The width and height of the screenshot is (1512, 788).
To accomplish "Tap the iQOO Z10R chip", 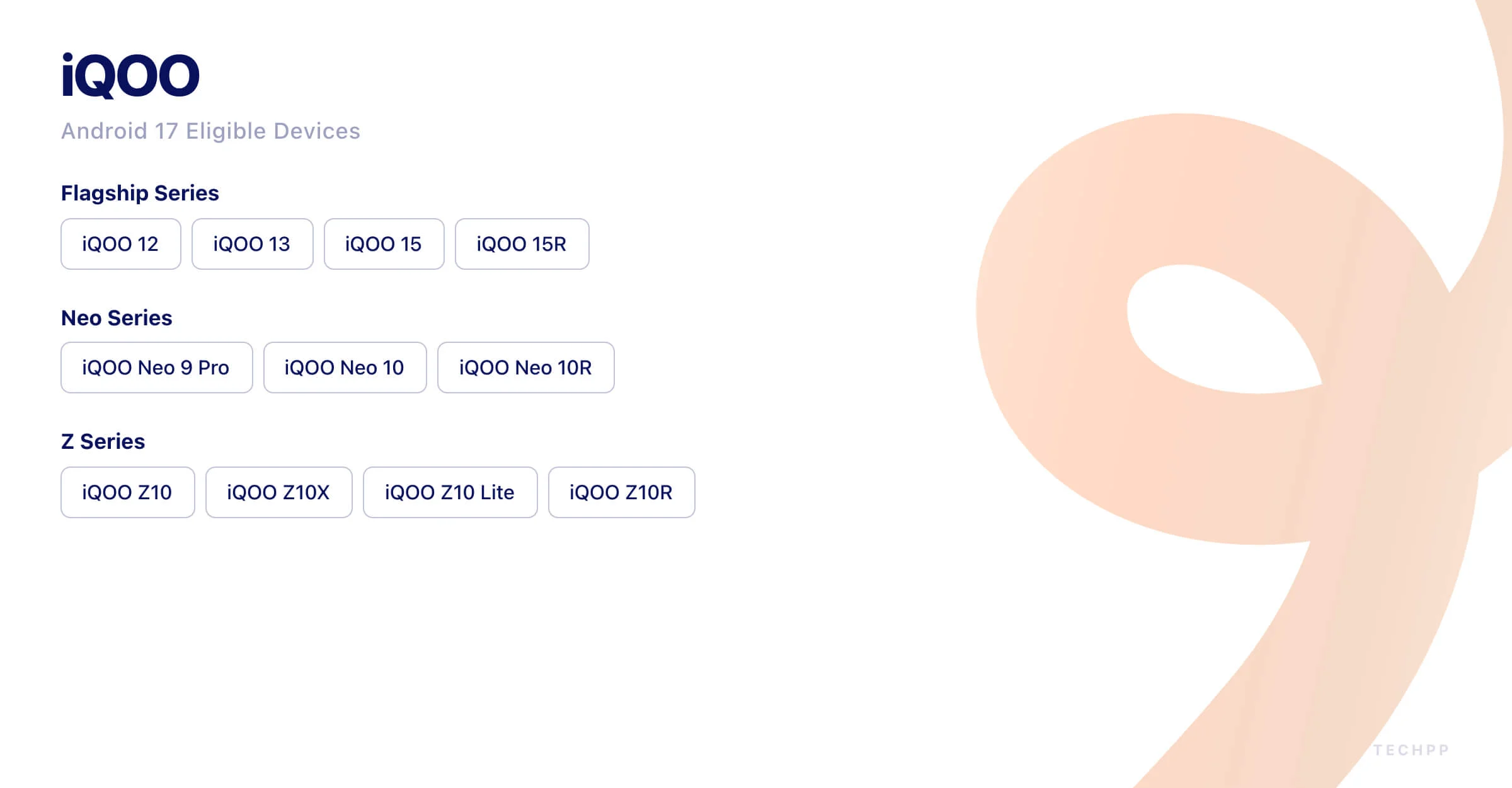I will (x=621, y=492).
